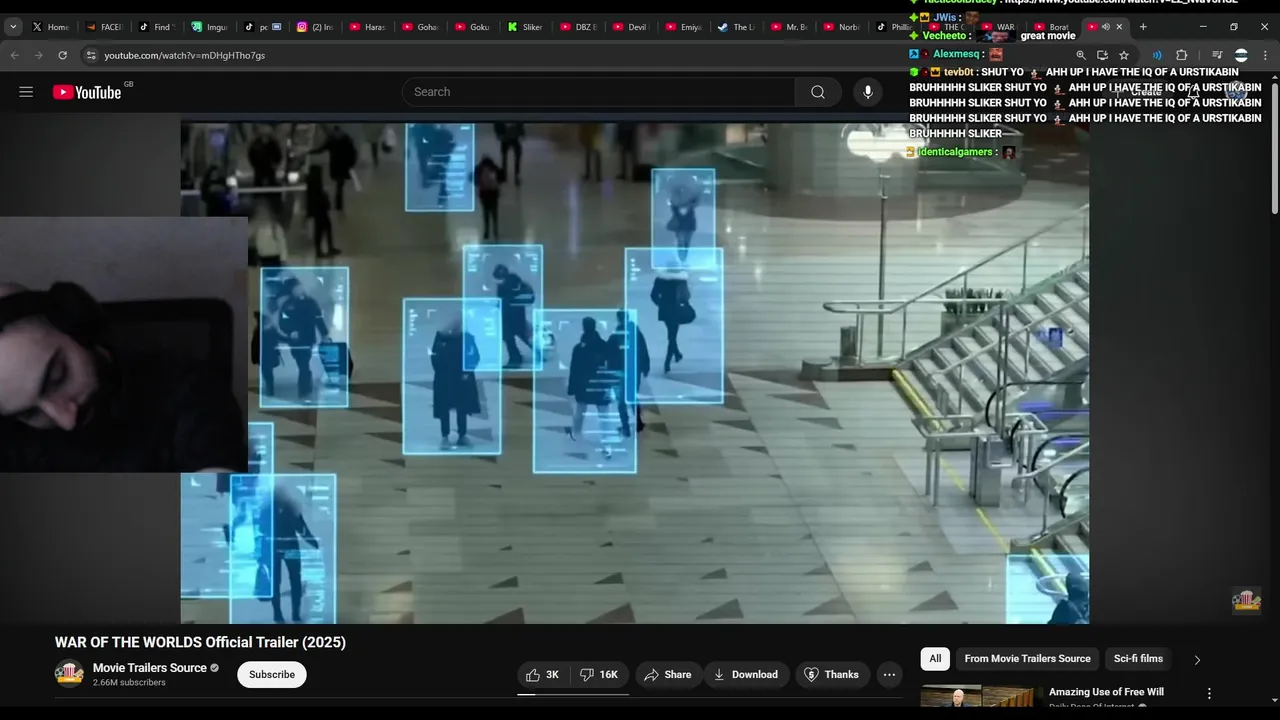Click the address bar URL
Screen dimensions: 1280x720
[184, 55]
